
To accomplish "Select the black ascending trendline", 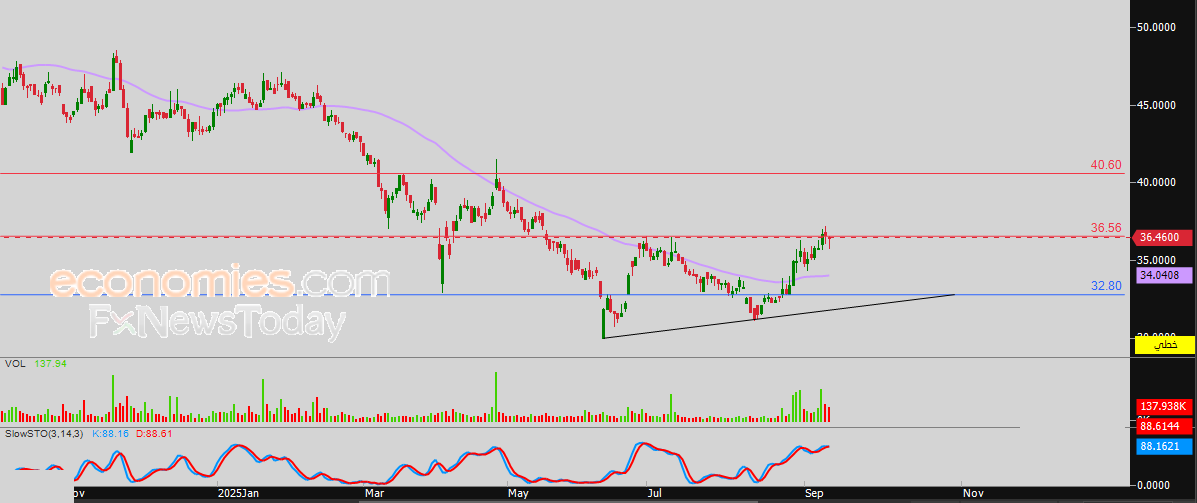I will pos(779,316).
